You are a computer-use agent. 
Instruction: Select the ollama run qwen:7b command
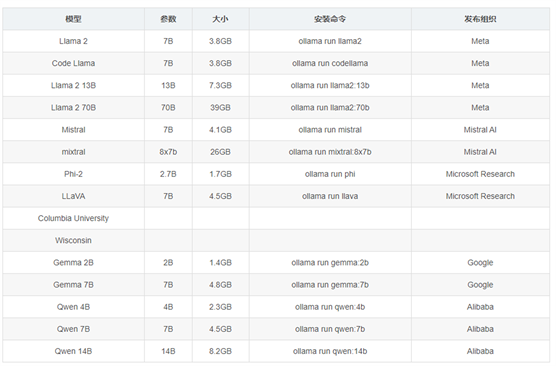[x=330, y=329]
